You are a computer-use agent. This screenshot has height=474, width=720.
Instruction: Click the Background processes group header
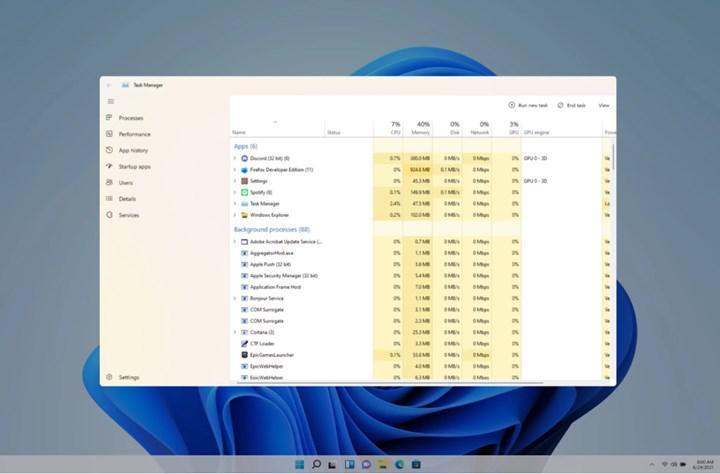tap(272, 229)
